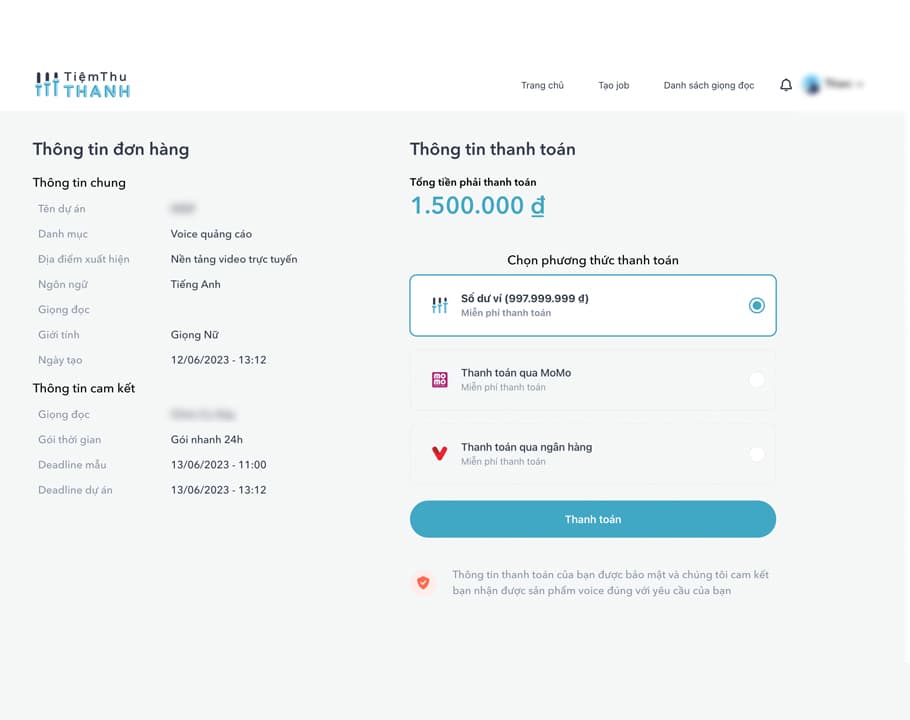Image resolution: width=910 pixels, height=720 pixels.
Task: Open Danh sách giọng đọc
Action: (709, 85)
